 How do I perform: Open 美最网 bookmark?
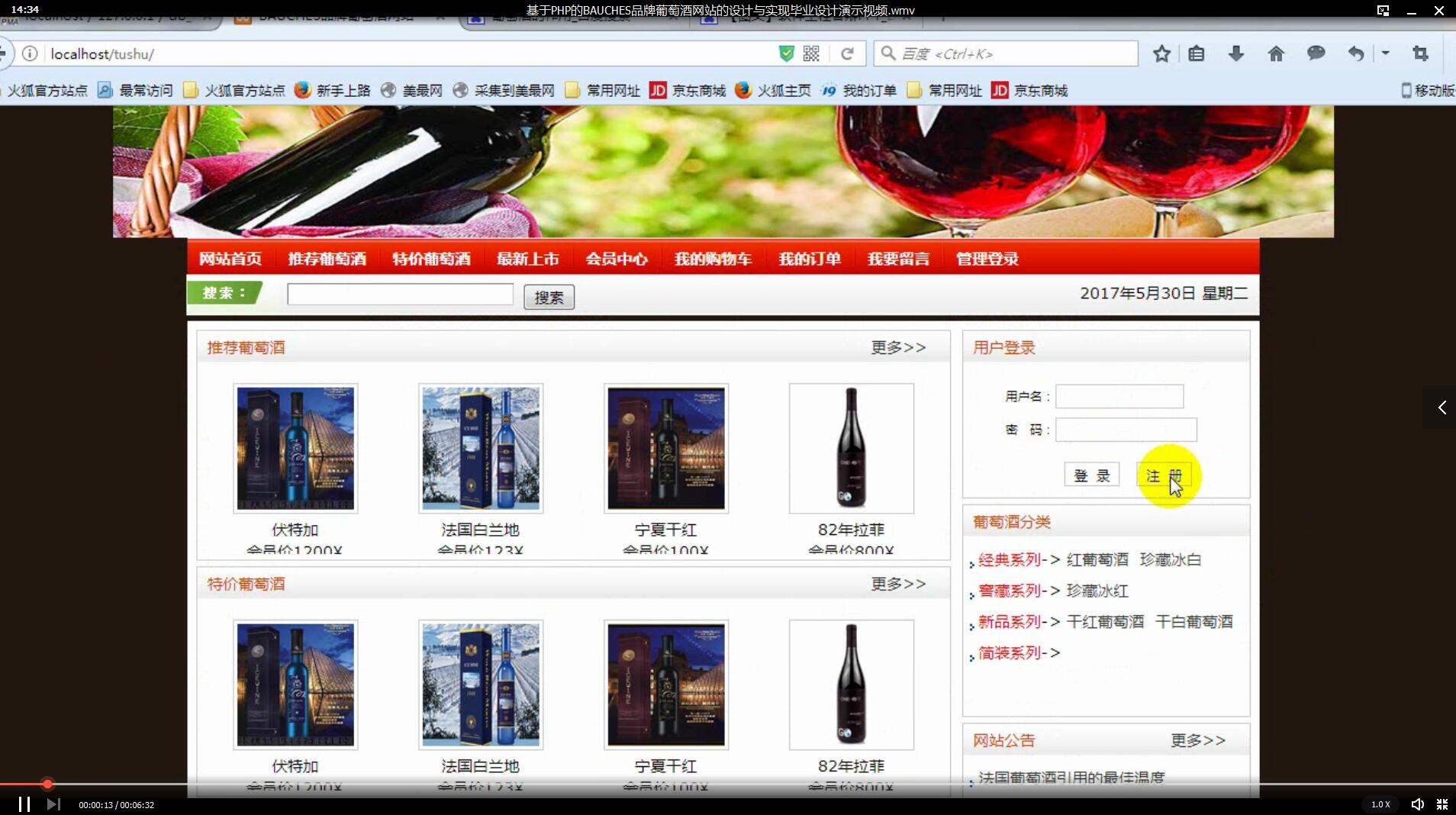[x=412, y=90]
